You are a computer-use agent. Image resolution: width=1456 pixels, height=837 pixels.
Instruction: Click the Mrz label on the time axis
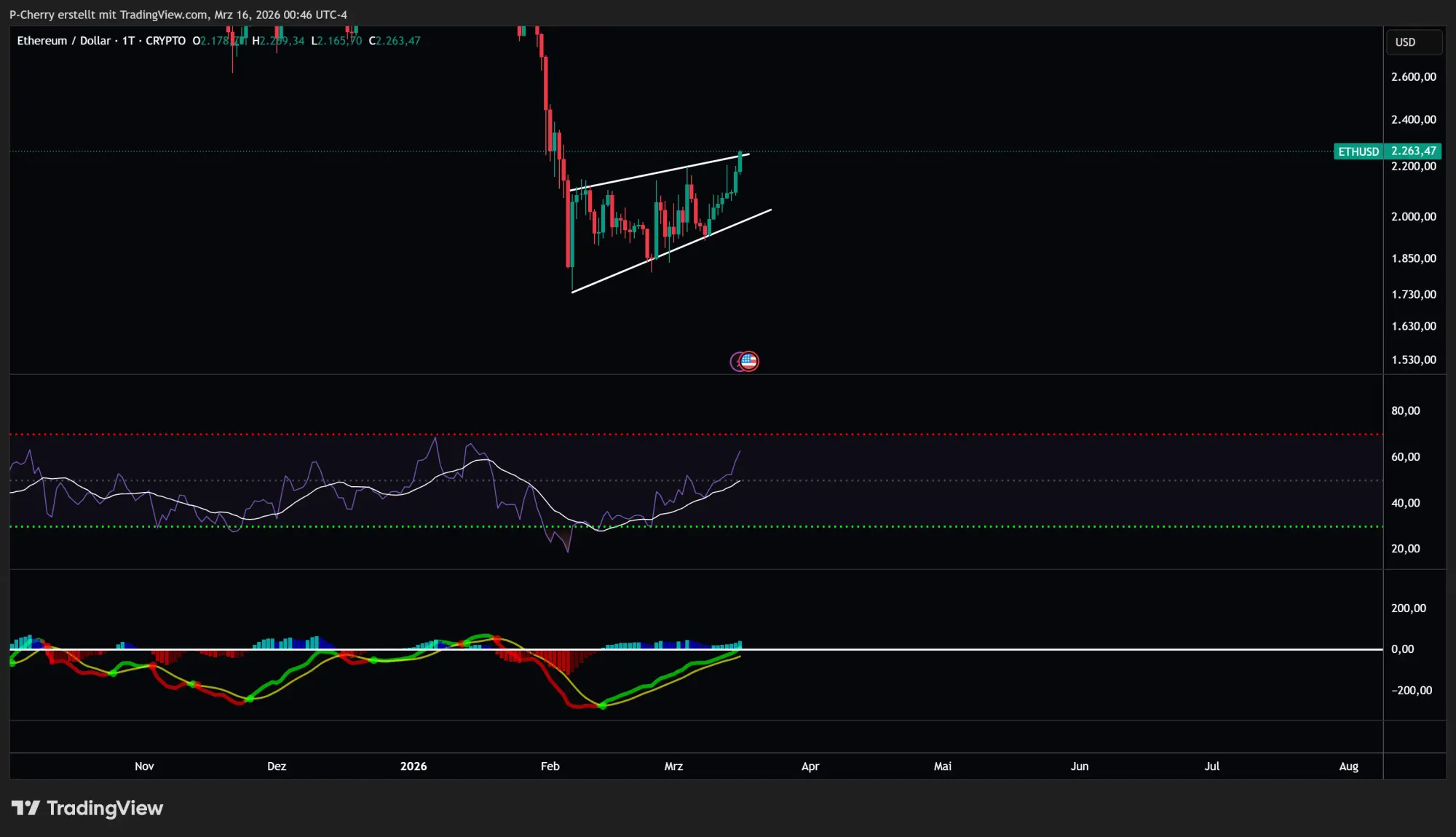tap(673, 766)
